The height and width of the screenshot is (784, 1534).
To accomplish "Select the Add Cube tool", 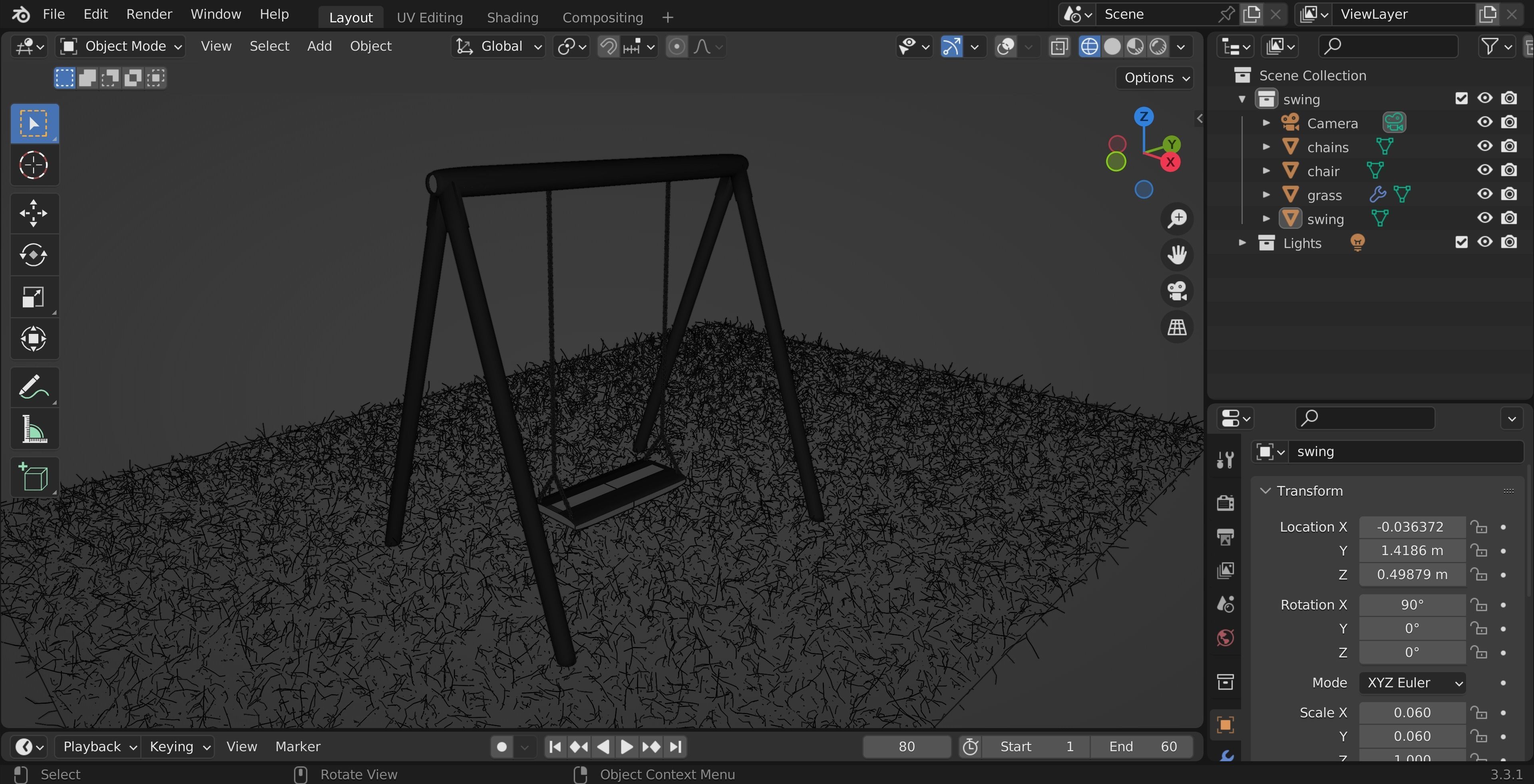I will point(34,477).
